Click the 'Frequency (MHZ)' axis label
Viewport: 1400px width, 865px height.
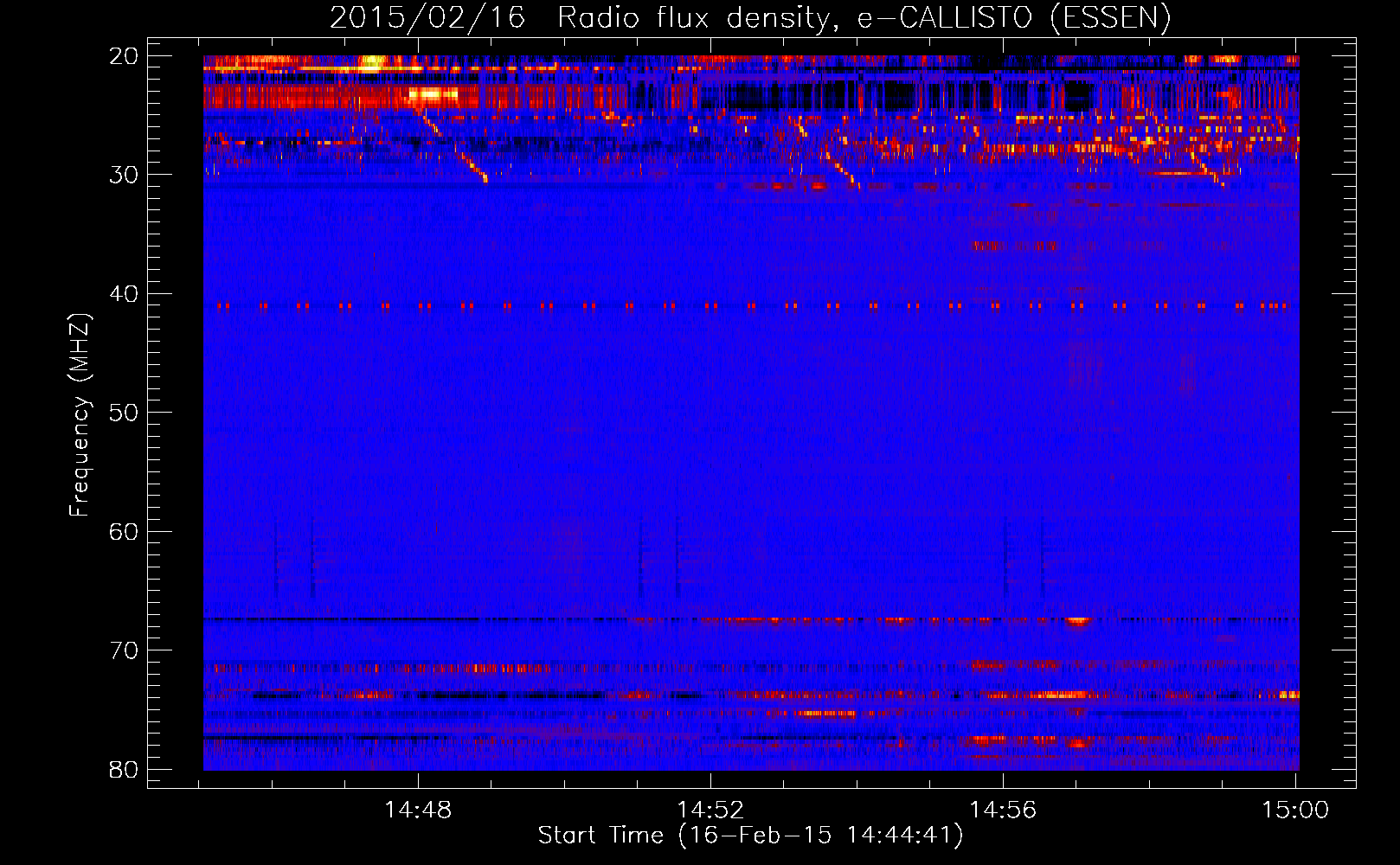point(80,415)
